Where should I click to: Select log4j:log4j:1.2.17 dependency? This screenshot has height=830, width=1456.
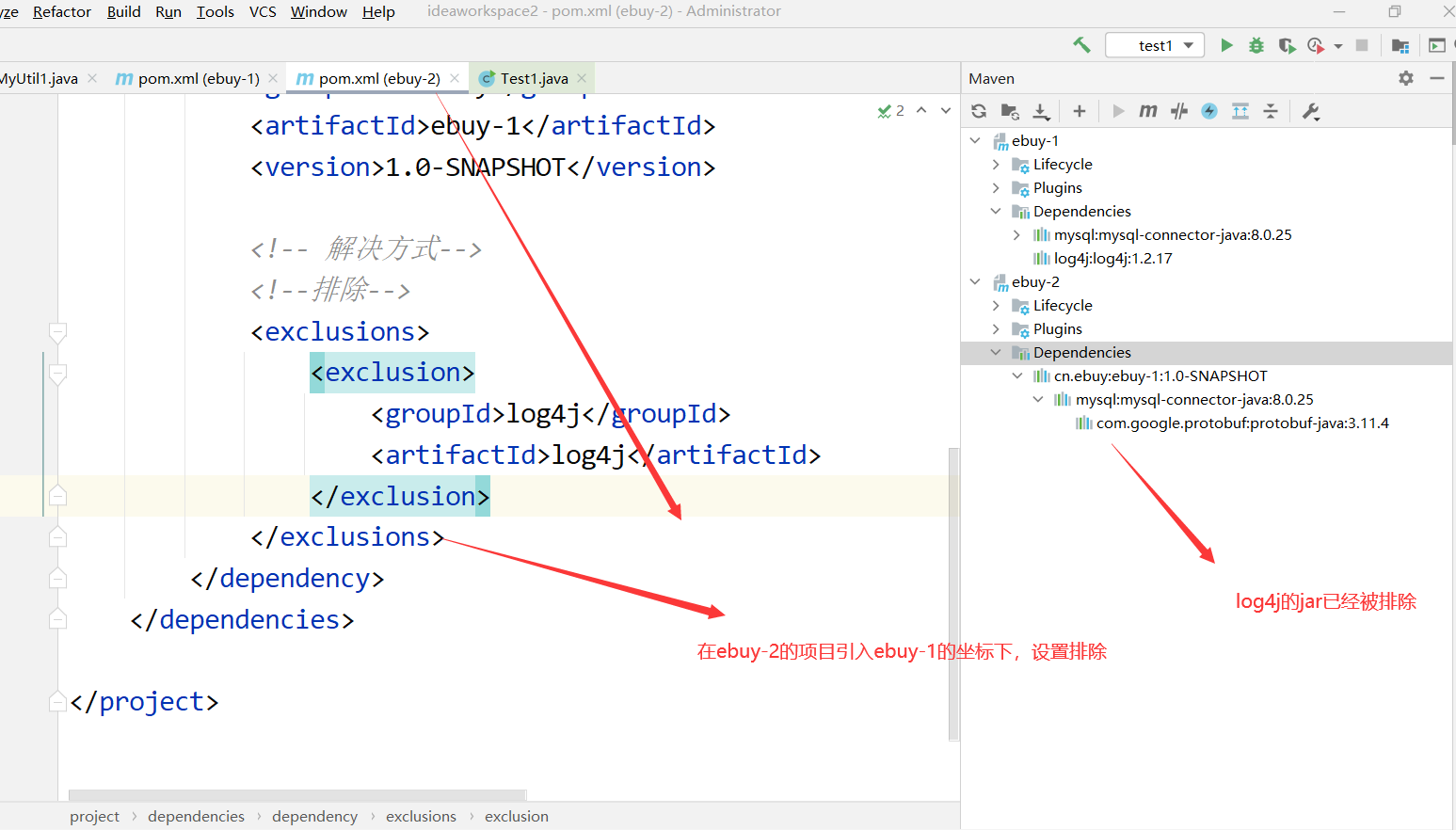pos(1112,258)
